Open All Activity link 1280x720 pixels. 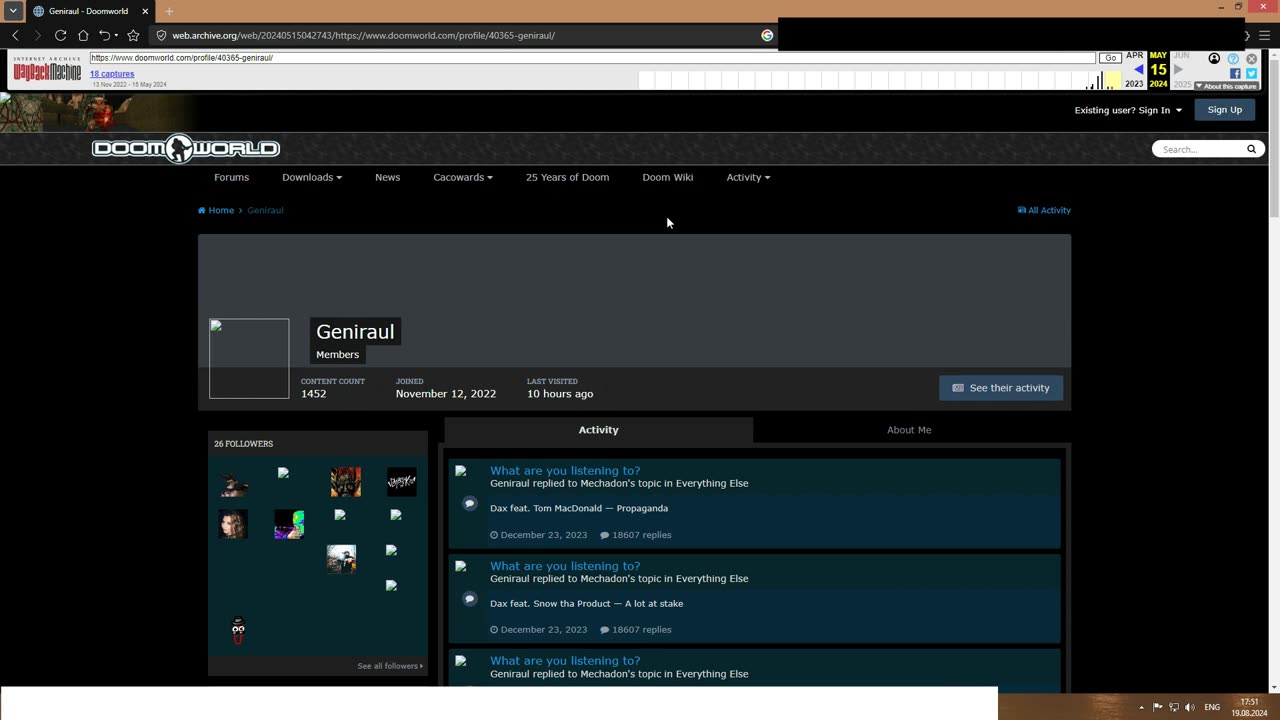coord(1044,210)
